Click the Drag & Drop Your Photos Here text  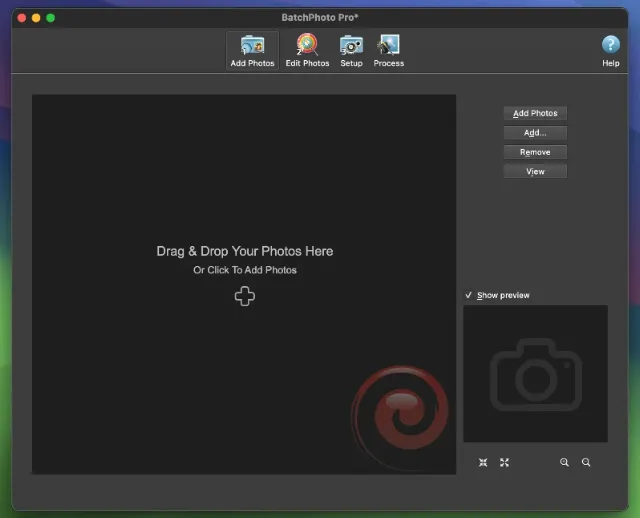(244, 251)
